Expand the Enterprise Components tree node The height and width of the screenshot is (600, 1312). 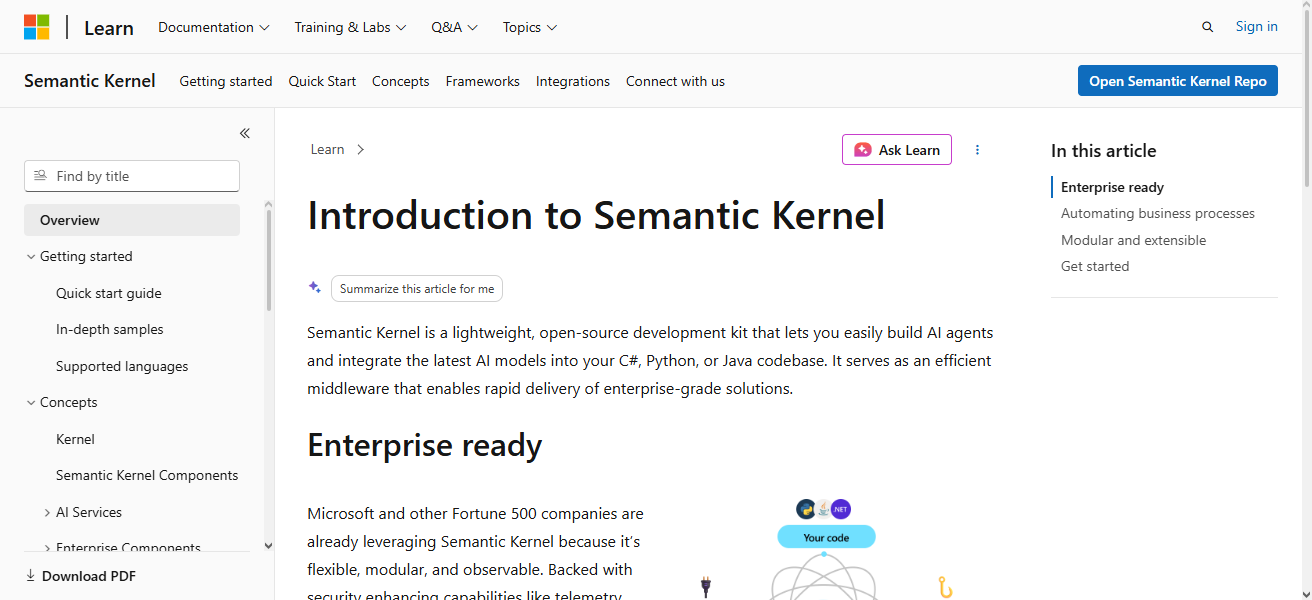point(47,548)
